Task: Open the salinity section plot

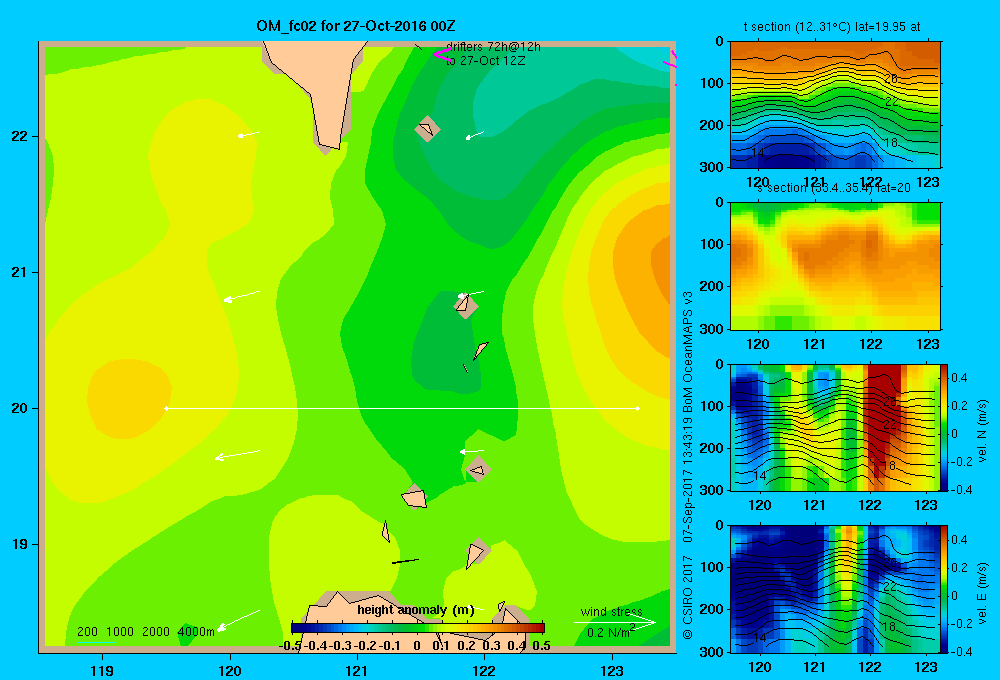Action: point(835,266)
